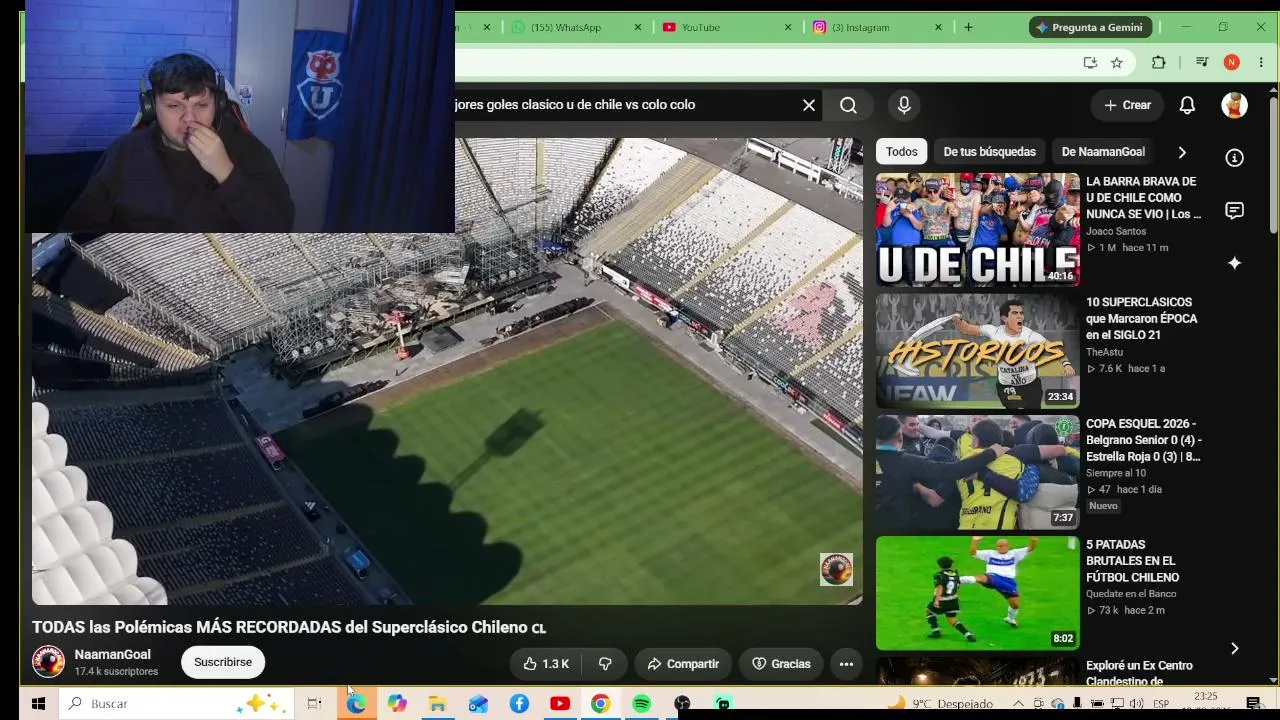1280x720 pixels.
Task: Open File Explorer from taskbar
Action: tap(437, 704)
